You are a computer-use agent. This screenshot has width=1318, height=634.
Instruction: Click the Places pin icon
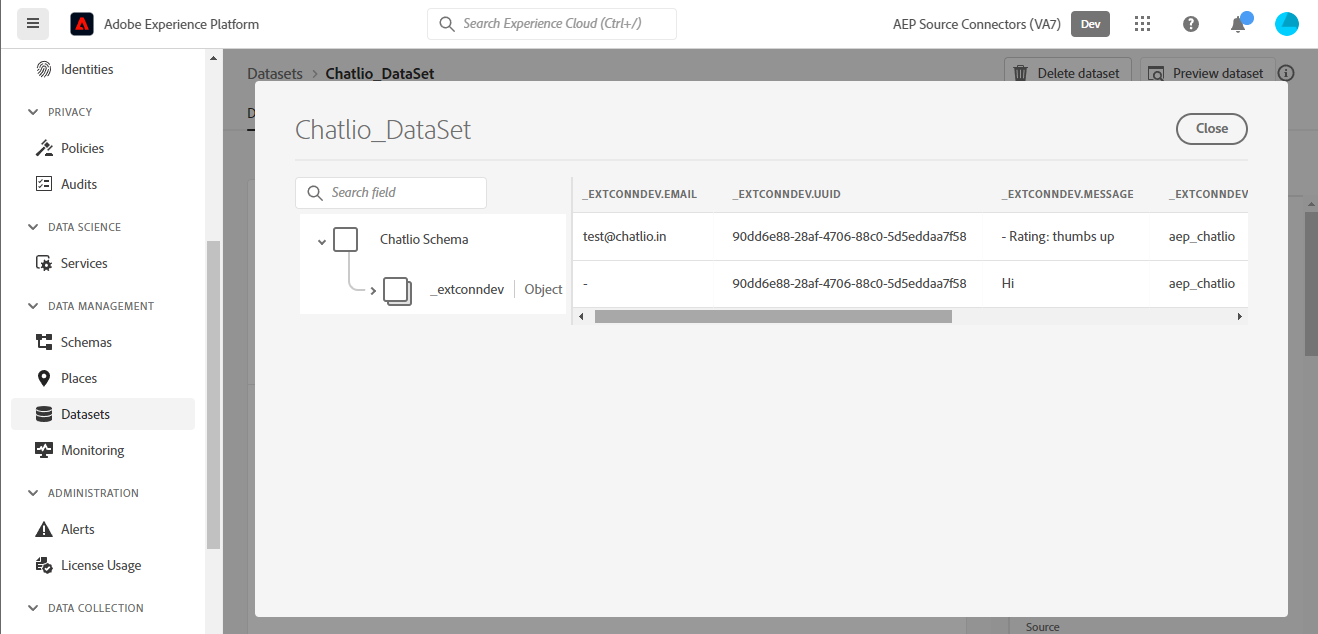tap(44, 378)
